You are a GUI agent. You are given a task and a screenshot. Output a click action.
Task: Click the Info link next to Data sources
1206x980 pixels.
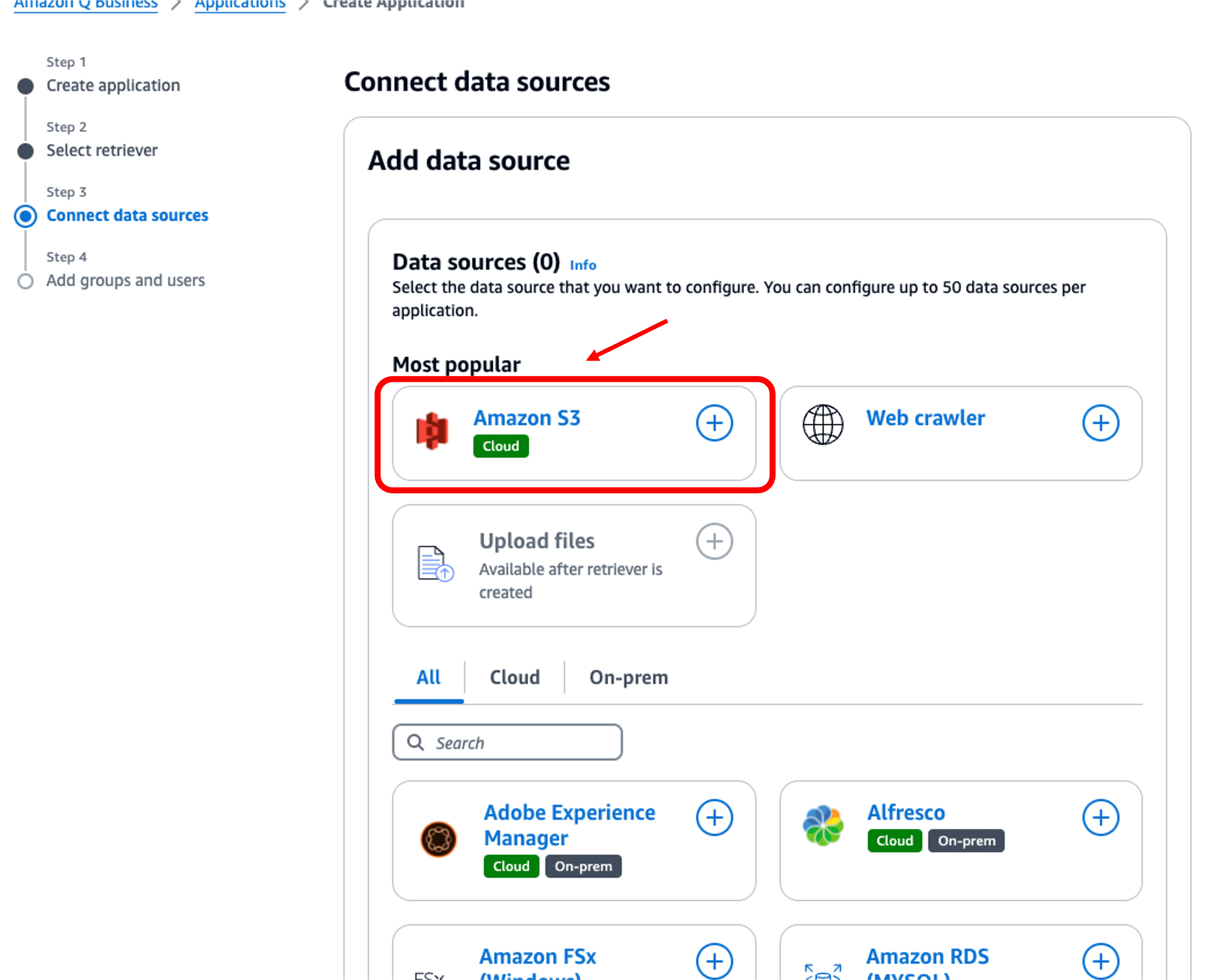click(x=583, y=264)
